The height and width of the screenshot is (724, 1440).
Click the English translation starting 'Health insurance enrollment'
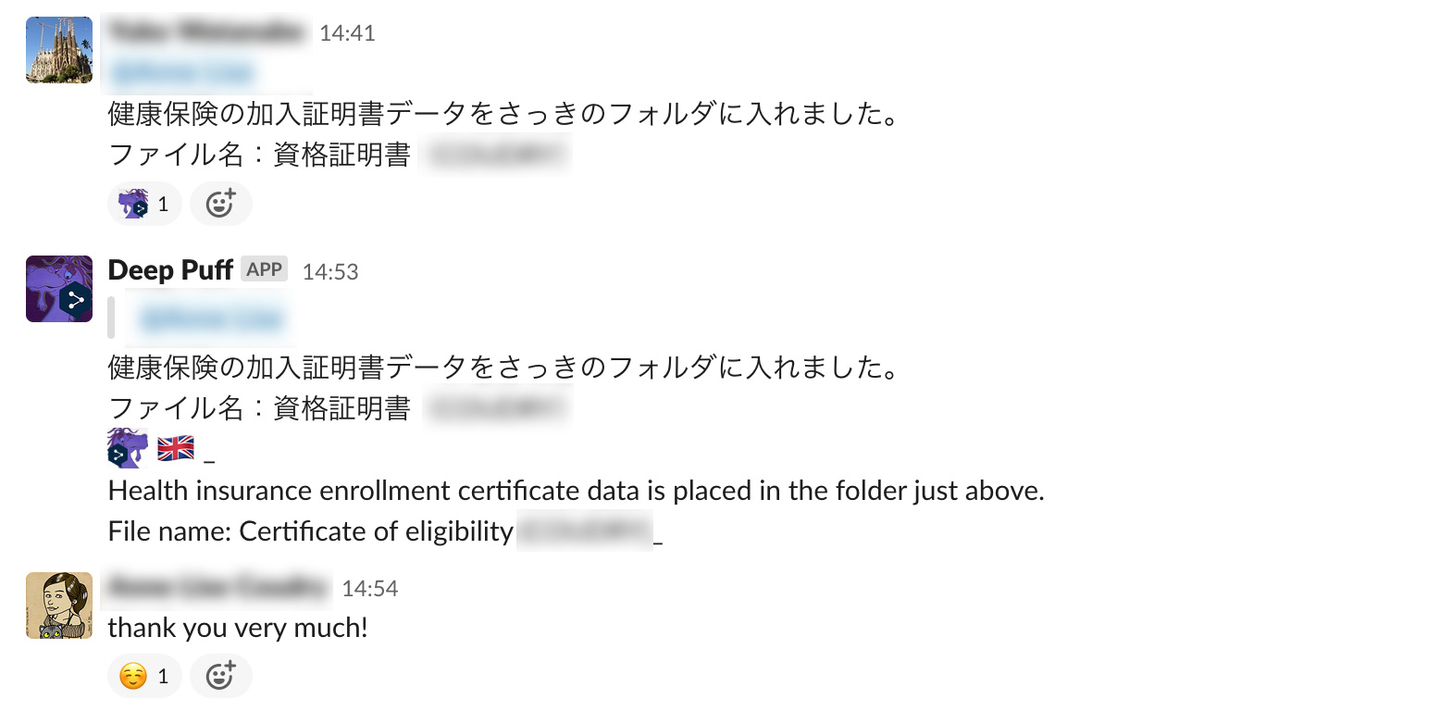(x=576, y=491)
